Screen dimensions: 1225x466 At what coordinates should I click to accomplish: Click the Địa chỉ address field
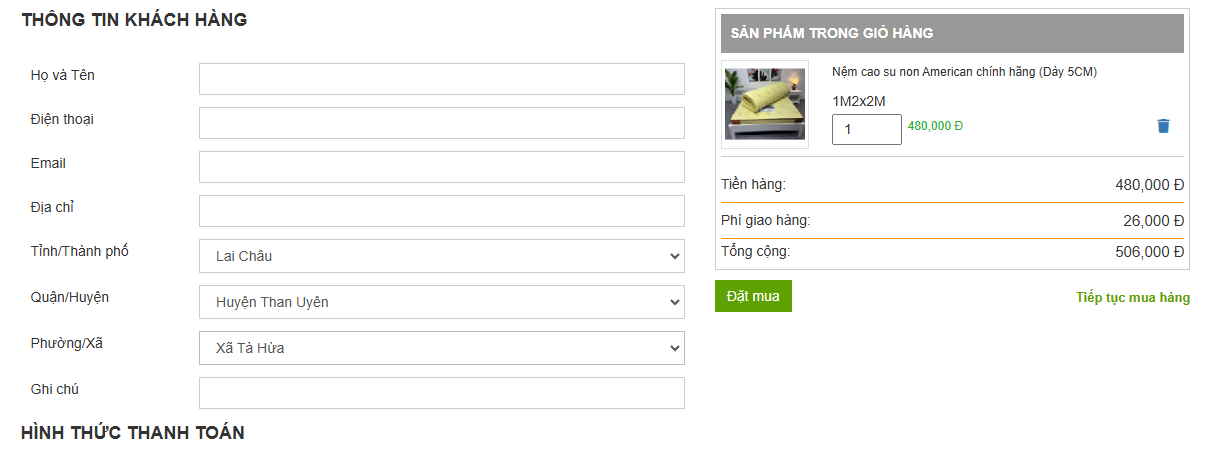click(x=441, y=211)
